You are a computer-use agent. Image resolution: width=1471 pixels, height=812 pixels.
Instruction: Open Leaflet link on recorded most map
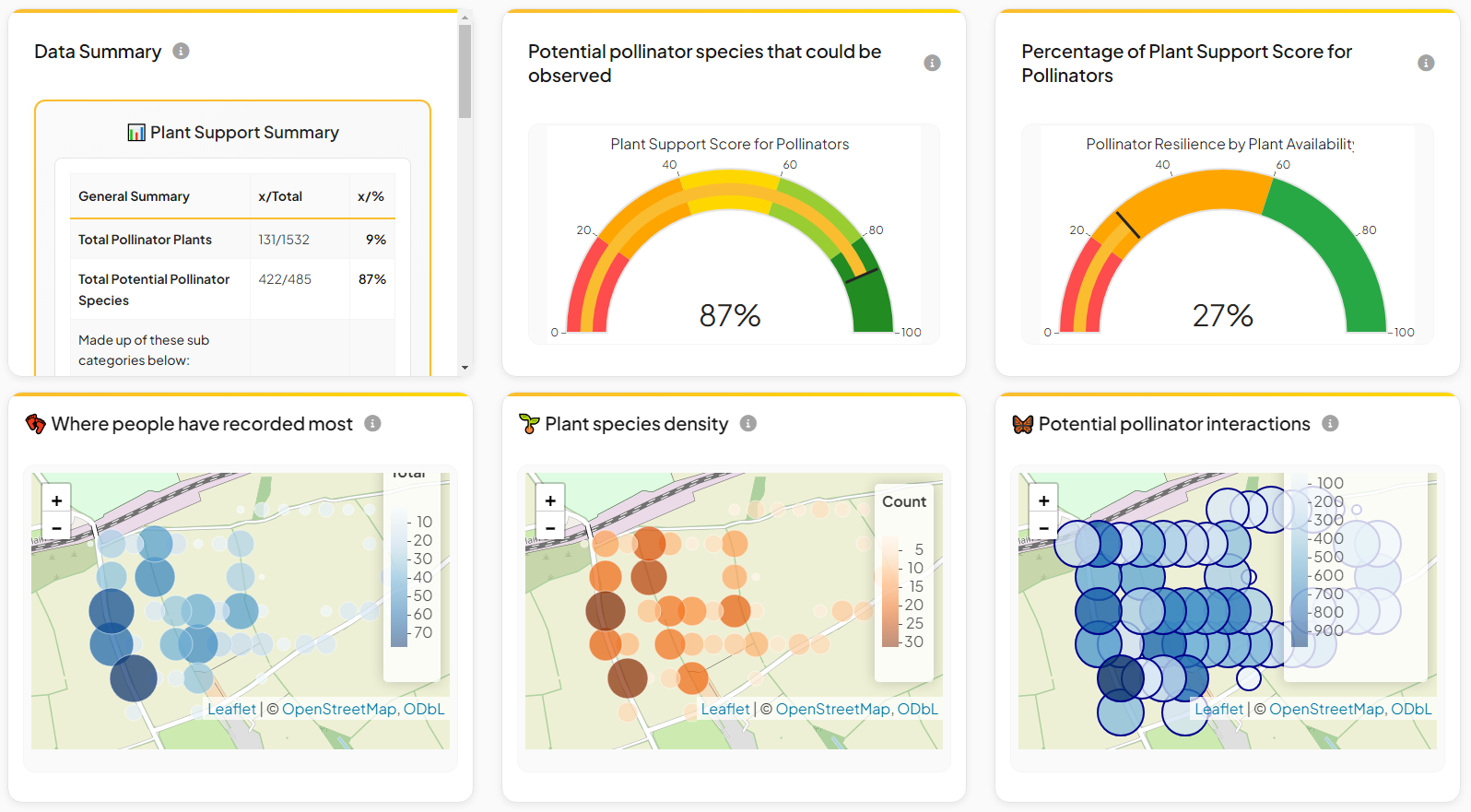tap(231, 709)
